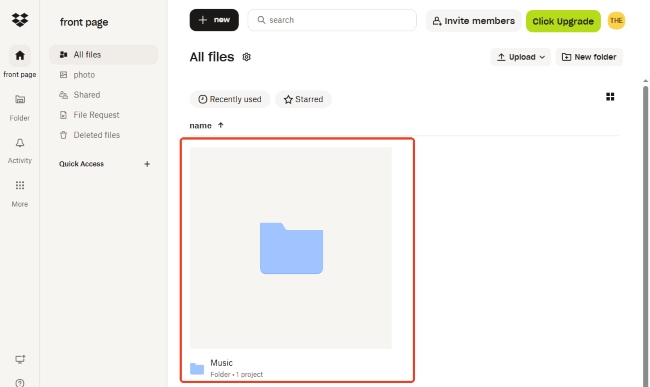
Task: Open the Folder icon in left rail
Action: [x=20, y=99]
